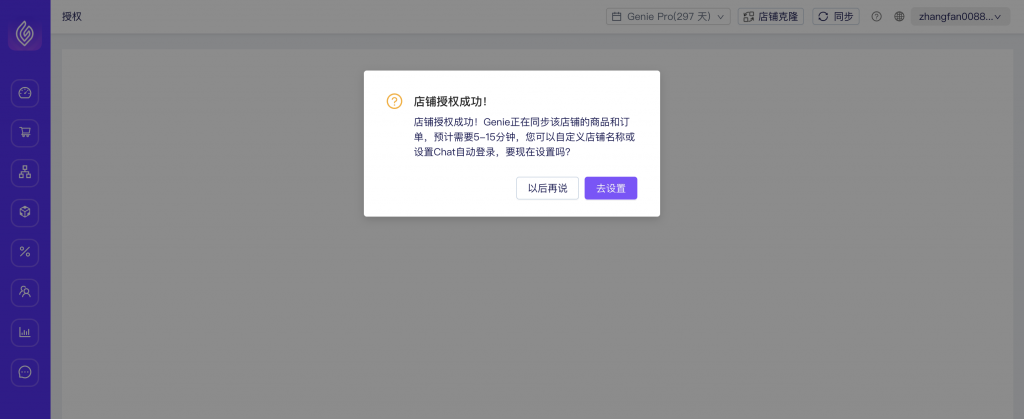Click the 店铺授权成功！ dialog heading
Screen dimensions: 1024x419
pos(451,102)
